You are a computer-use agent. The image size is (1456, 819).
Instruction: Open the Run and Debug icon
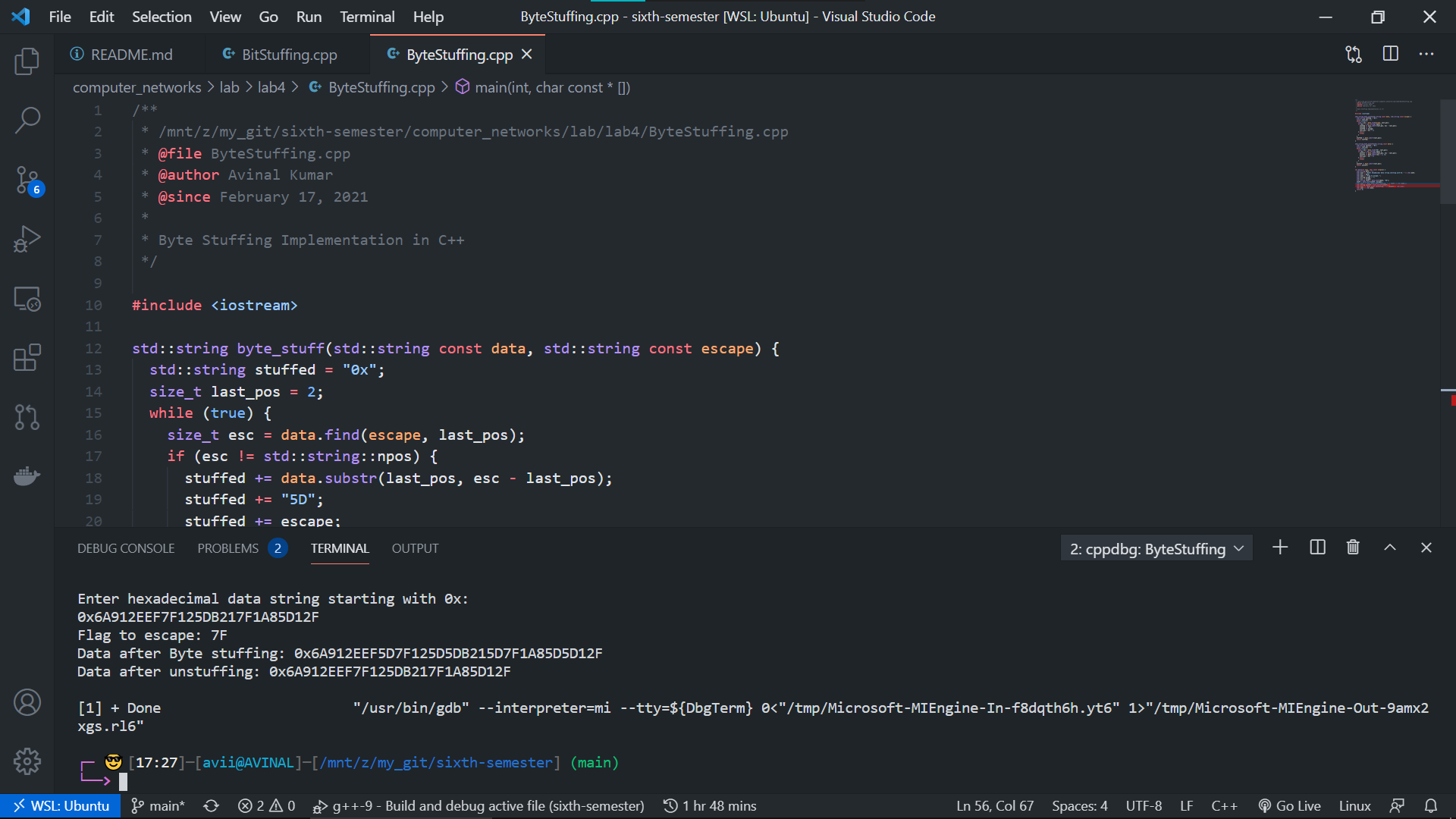click(x=27, y=239)
